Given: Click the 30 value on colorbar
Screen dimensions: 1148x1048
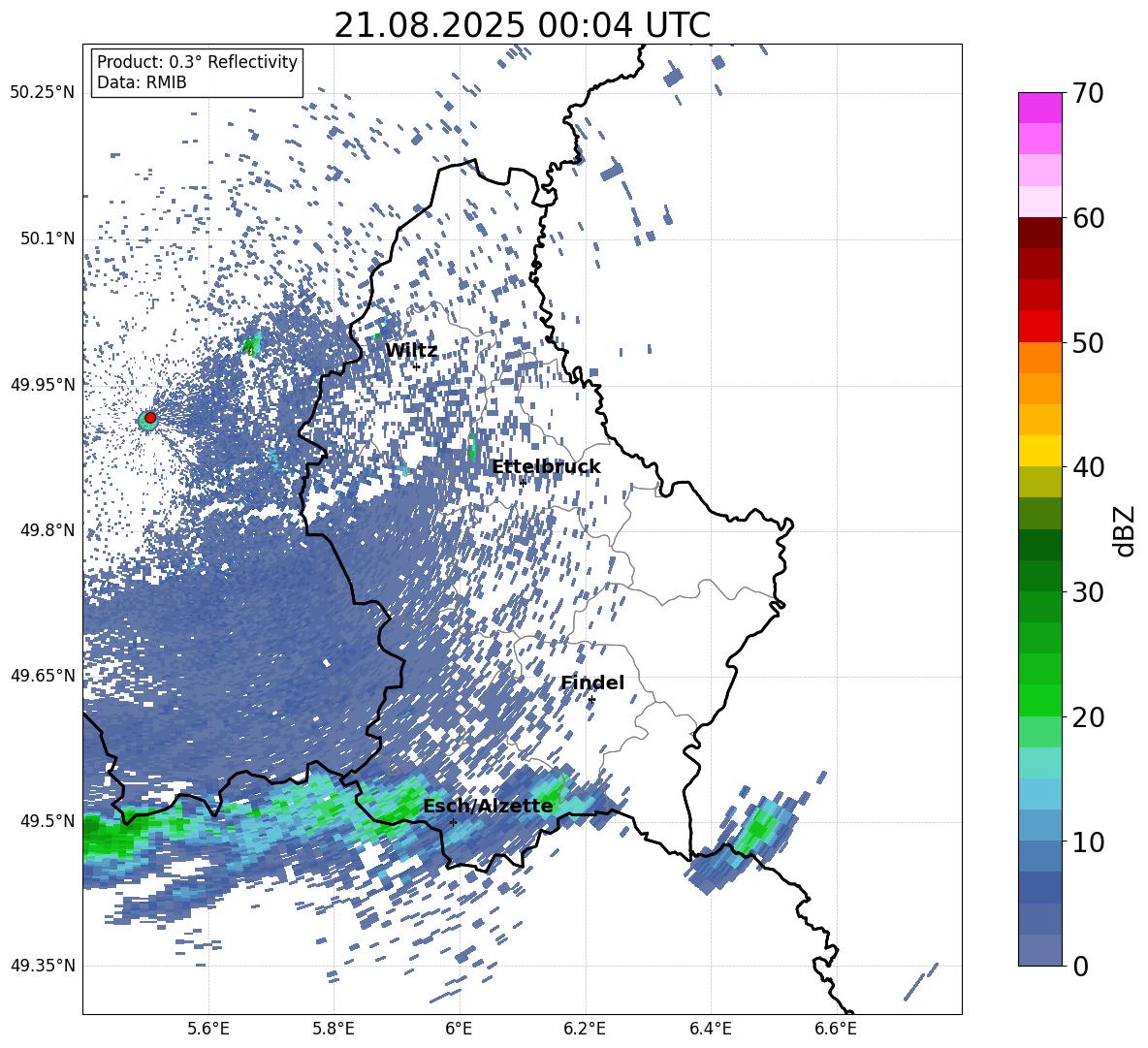Looking at the screenshot, I should tap(1089, 592).
